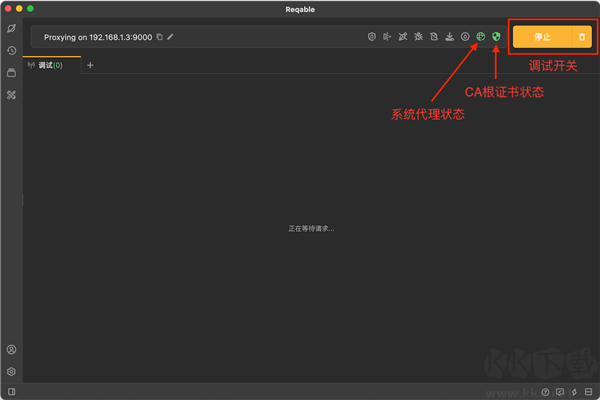The image size is (600, 400).
Task: Add a new tab with plus button
Action: click(x=90, y=65)
